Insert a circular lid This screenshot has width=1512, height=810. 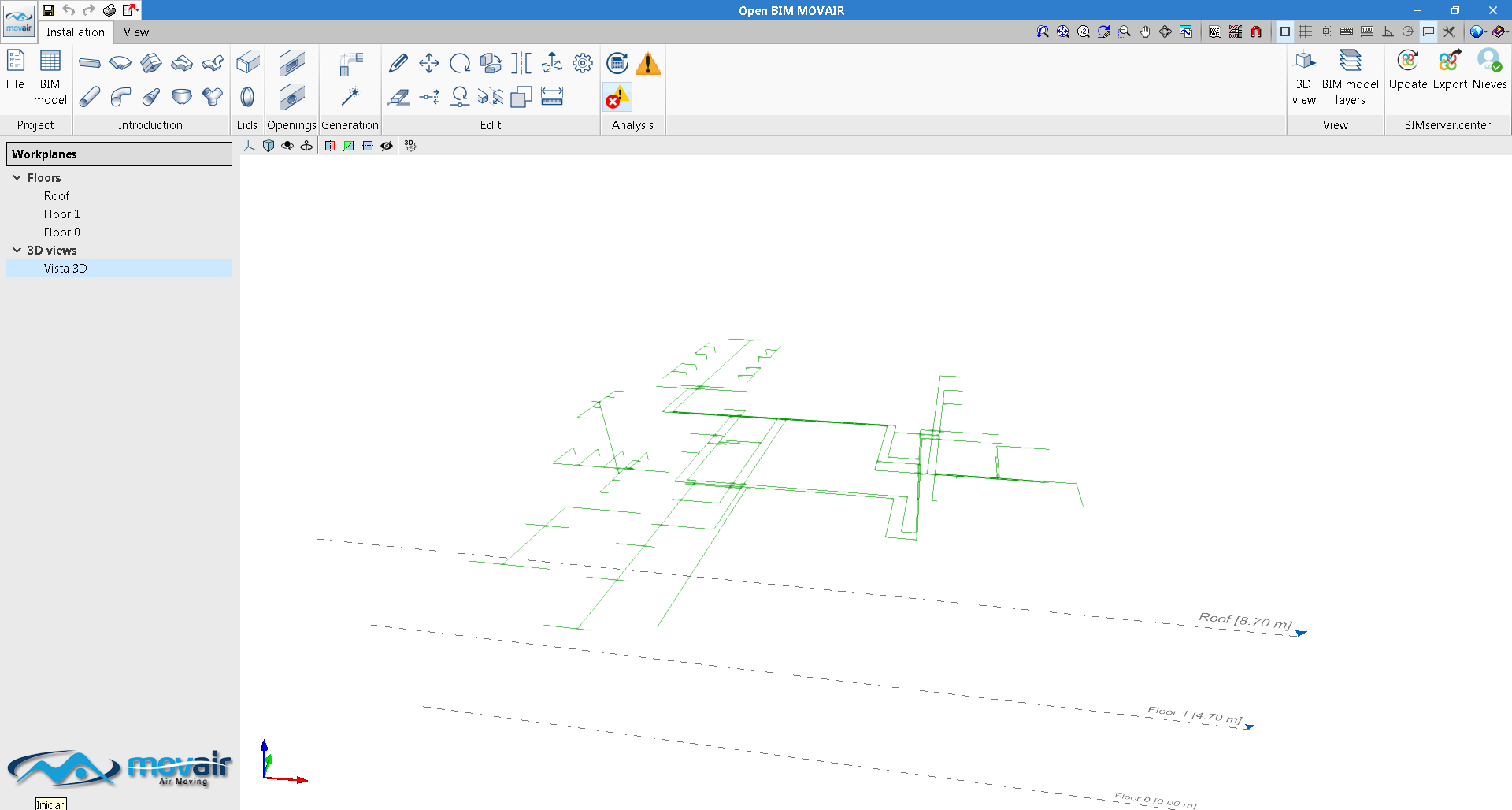[247, 97]
